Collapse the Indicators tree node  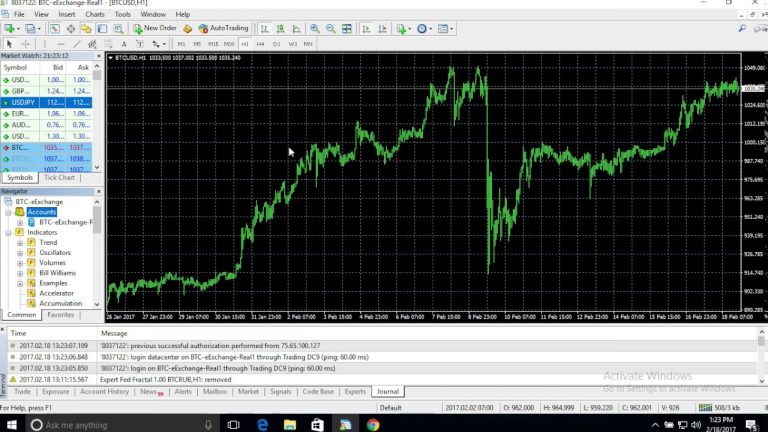coord(8,233)
